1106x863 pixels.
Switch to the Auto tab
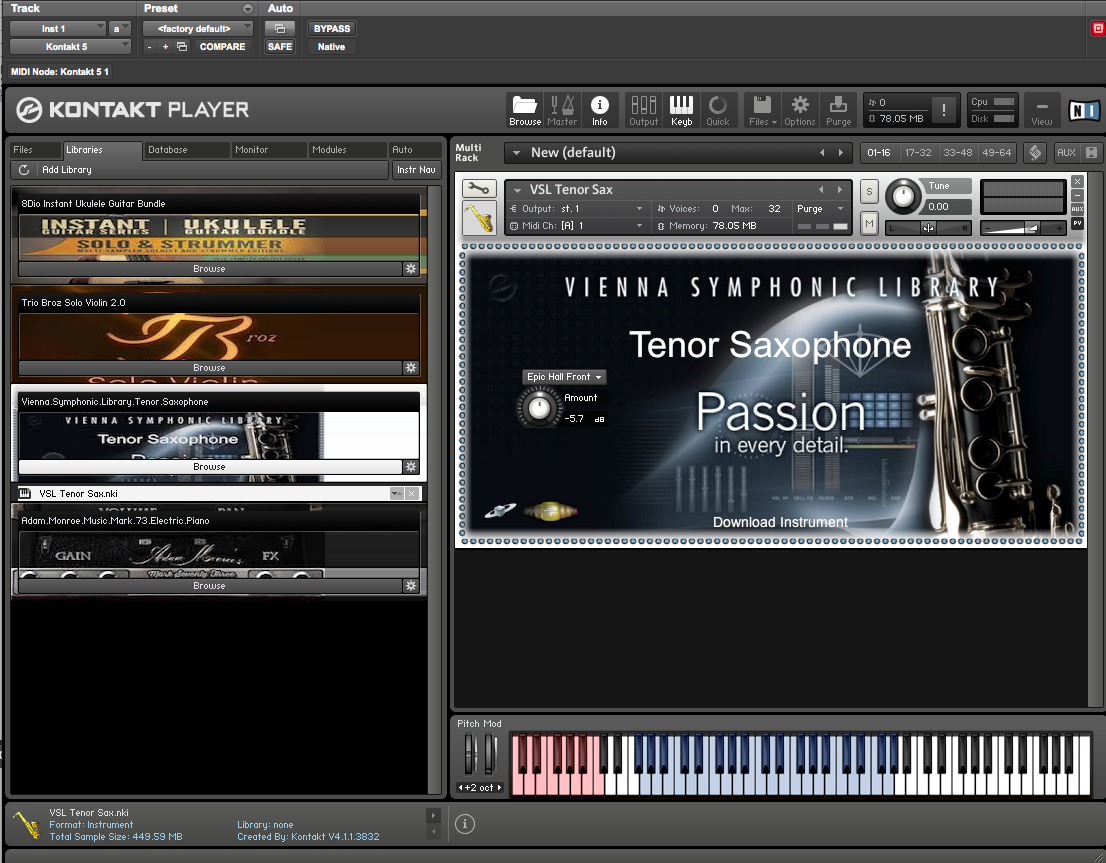(415, 150)
